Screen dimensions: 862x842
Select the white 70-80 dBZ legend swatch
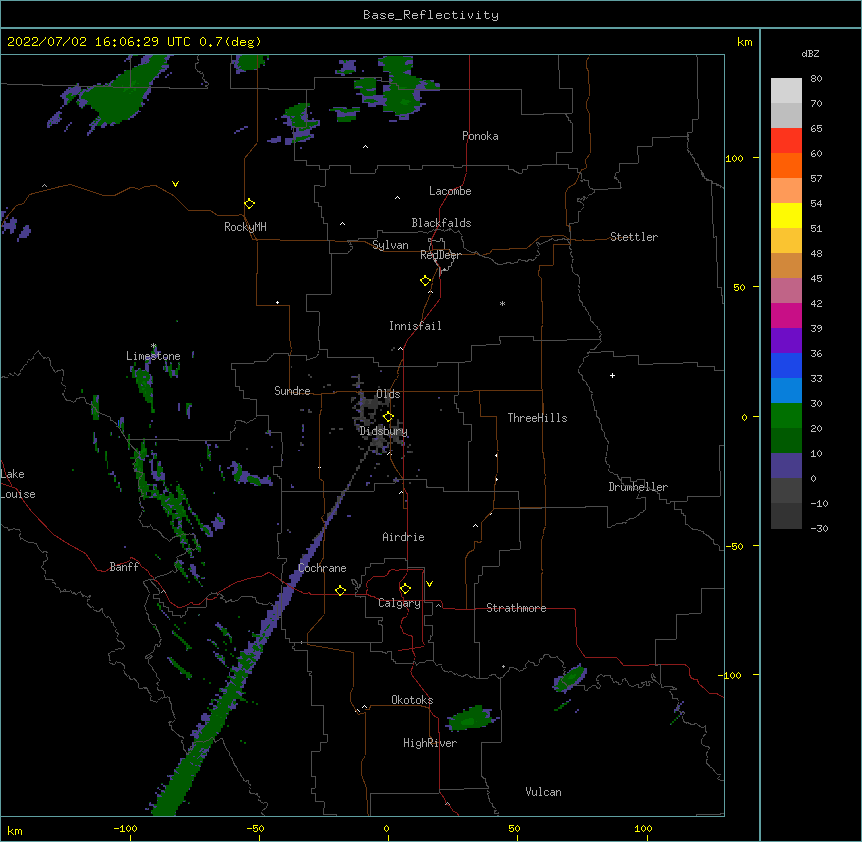786,91
